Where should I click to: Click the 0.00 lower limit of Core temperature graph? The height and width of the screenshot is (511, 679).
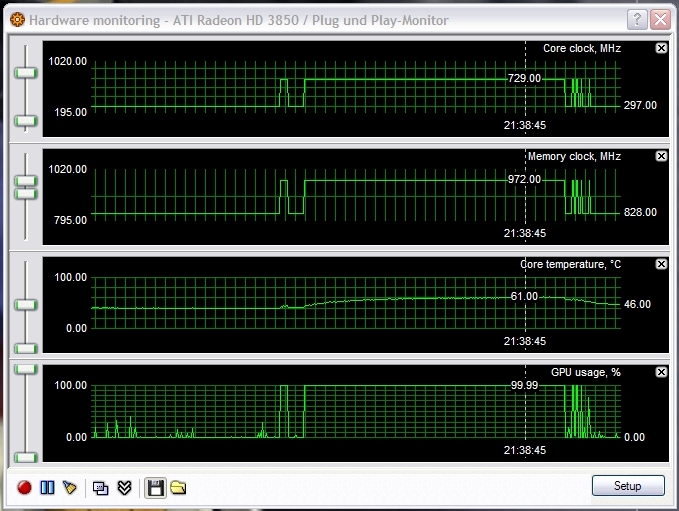76,329
